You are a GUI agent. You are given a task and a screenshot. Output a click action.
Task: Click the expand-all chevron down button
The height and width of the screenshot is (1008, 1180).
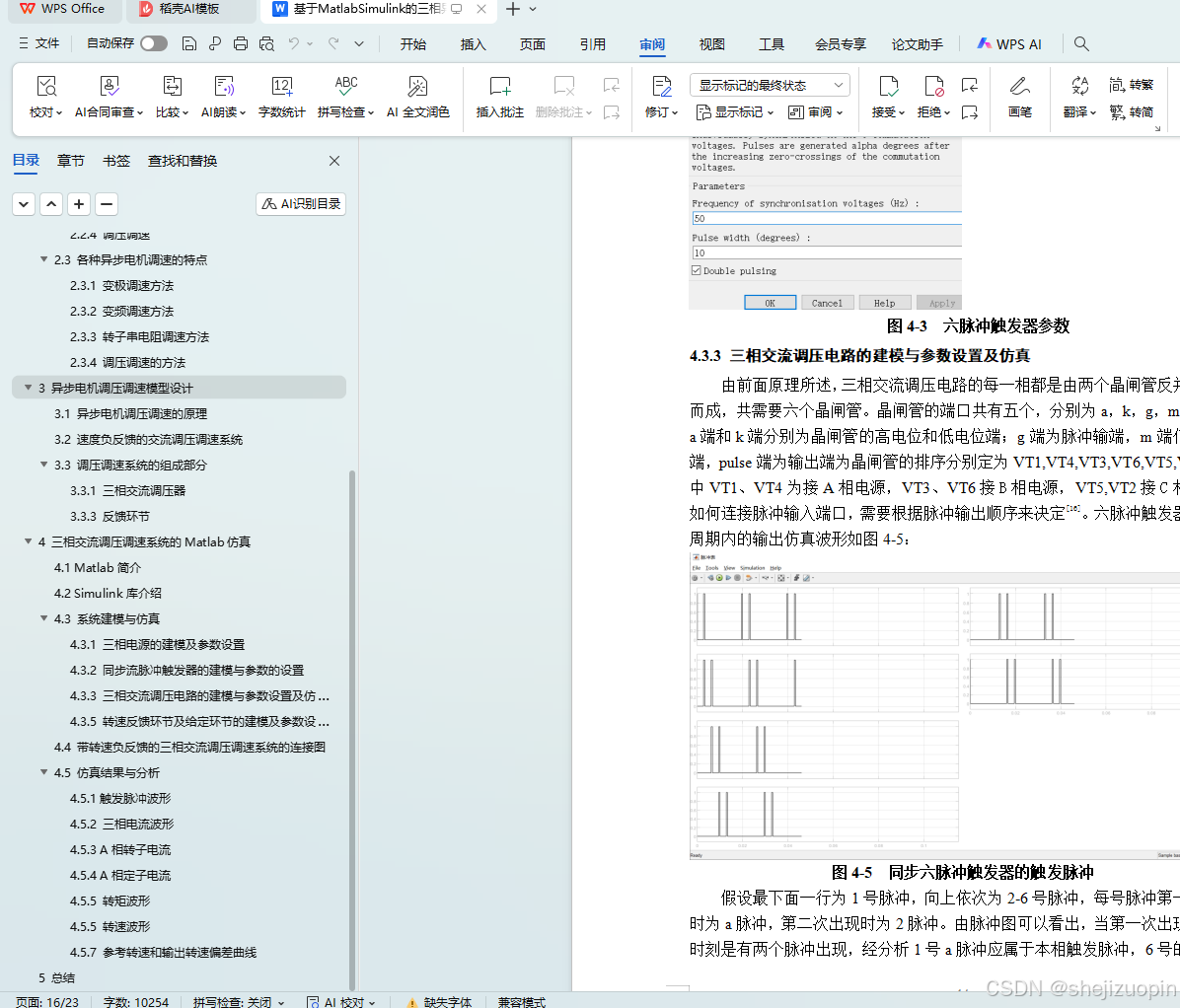click(x=24, y=204)
